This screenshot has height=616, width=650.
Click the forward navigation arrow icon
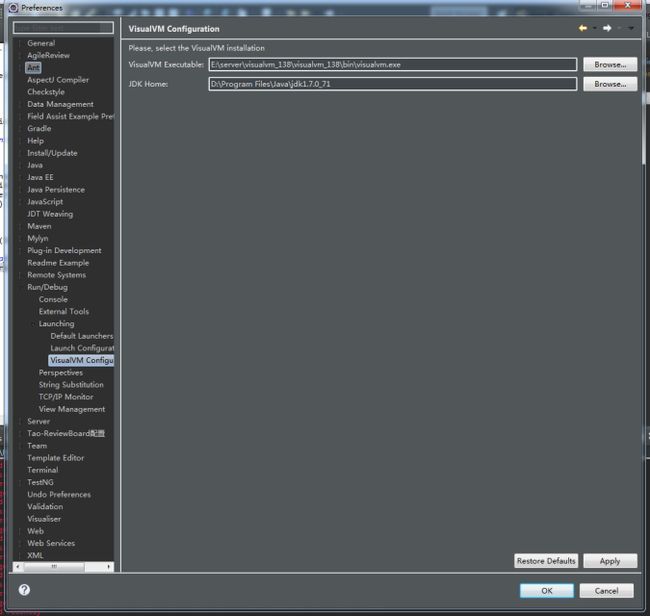(x=607, y=28)
